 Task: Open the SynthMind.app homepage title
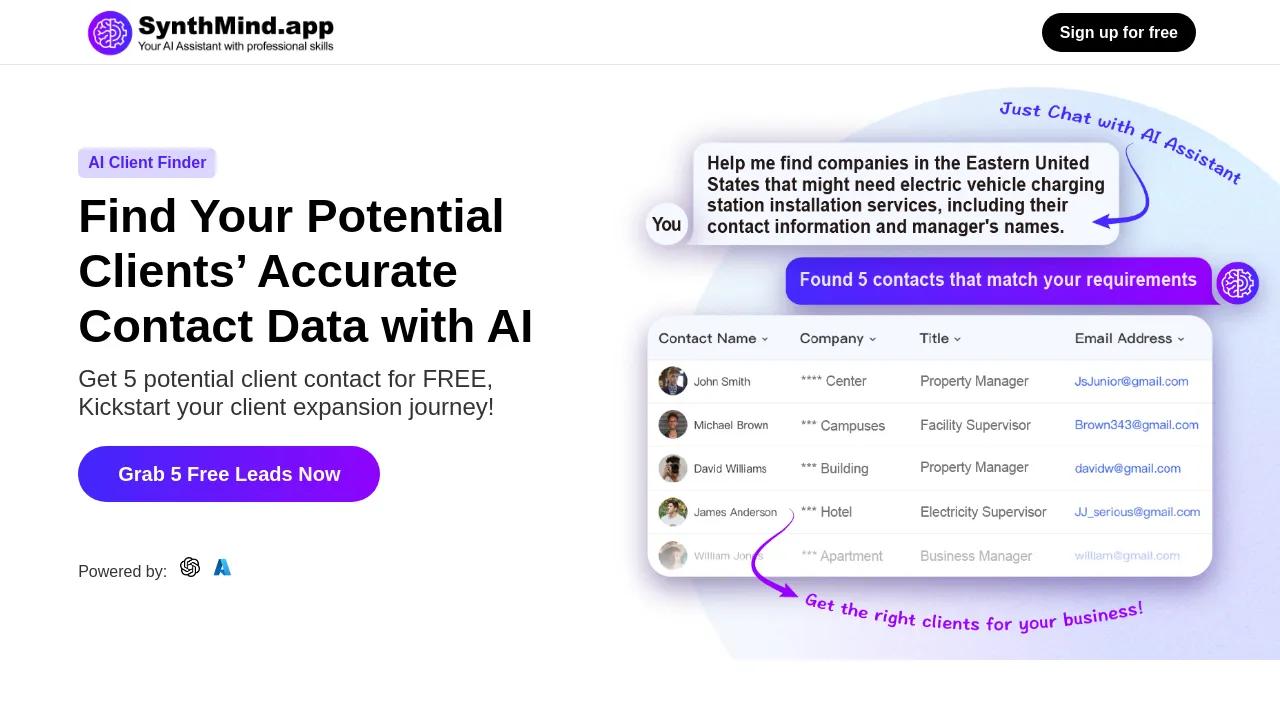(236, 26)
